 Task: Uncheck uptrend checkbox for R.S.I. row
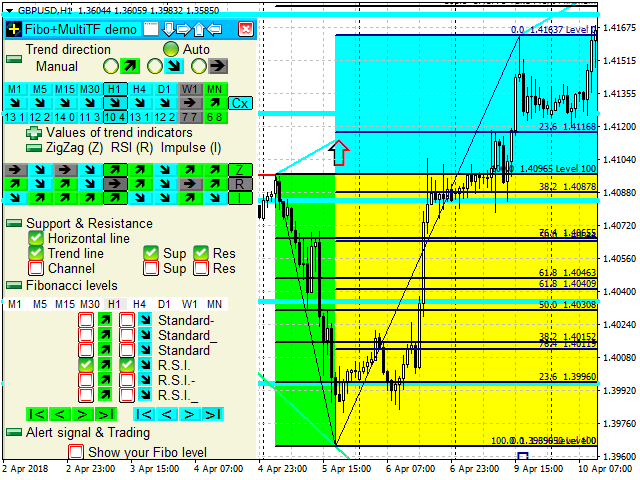click(x=86, y=365)
